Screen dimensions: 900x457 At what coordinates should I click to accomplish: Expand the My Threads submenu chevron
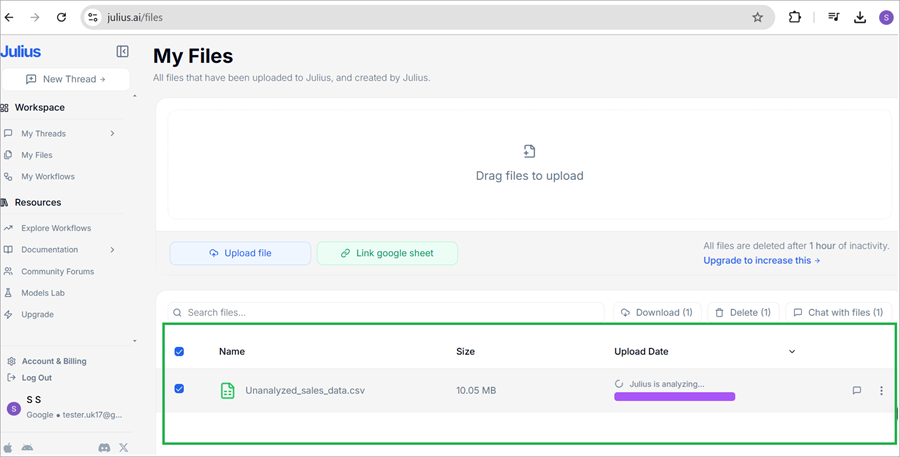112,134
